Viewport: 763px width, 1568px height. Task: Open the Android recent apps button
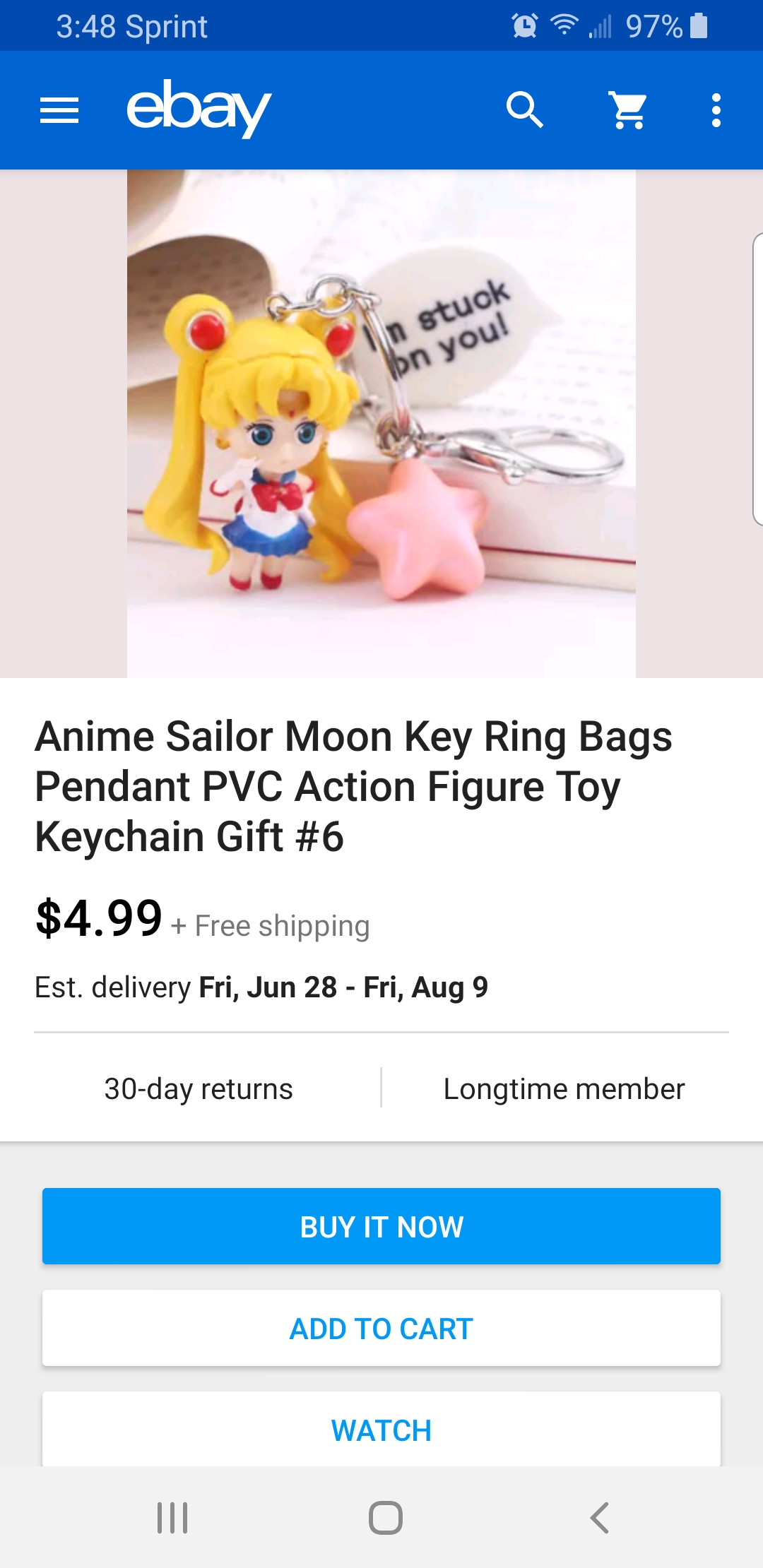pyautogui.click(x=172, y=1517)
